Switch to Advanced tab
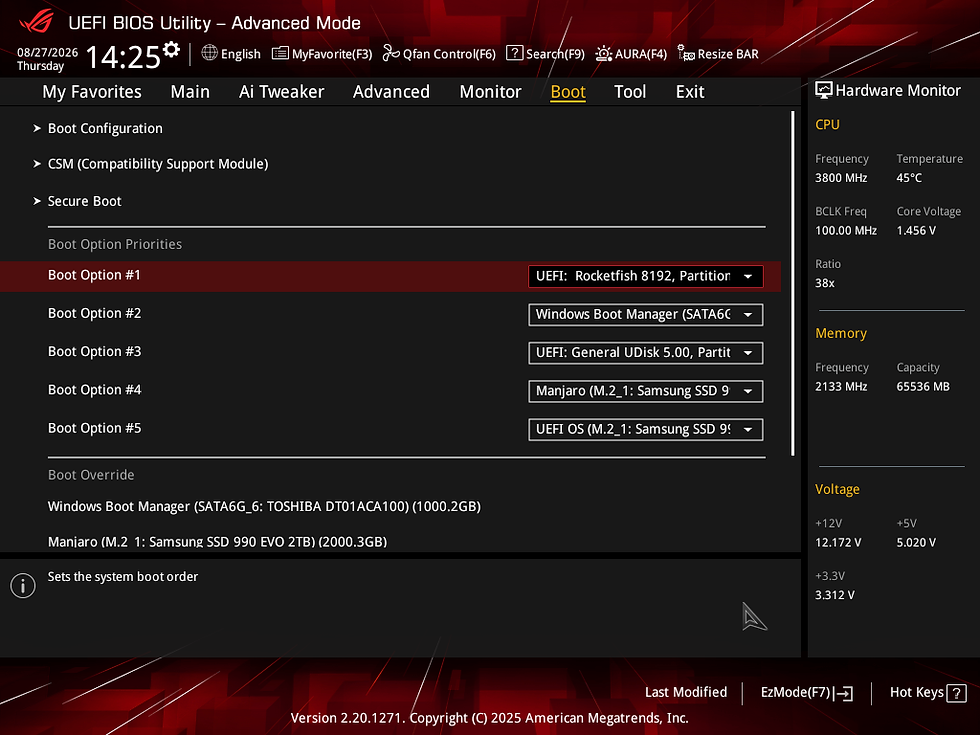 point(391,92)
